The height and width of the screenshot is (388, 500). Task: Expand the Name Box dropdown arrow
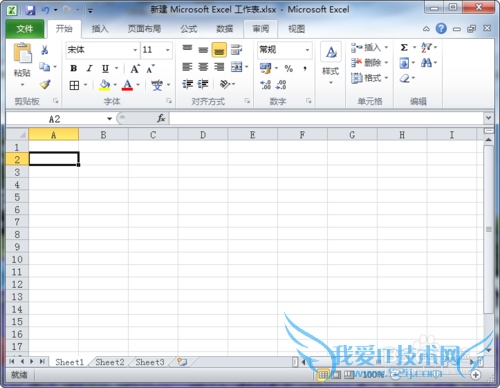coord(109,119)
